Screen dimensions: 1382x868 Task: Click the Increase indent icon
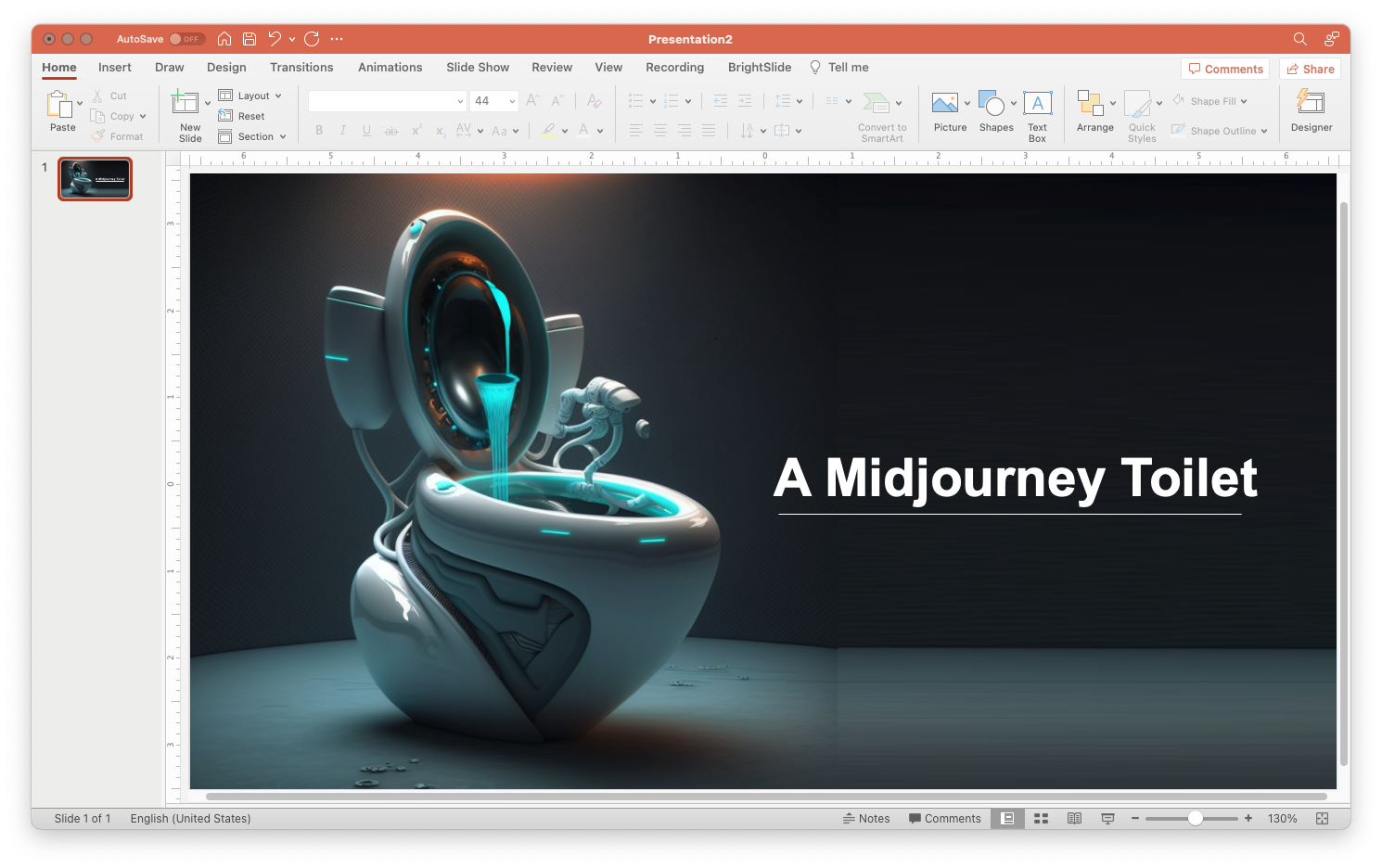(x=745, y=101)
